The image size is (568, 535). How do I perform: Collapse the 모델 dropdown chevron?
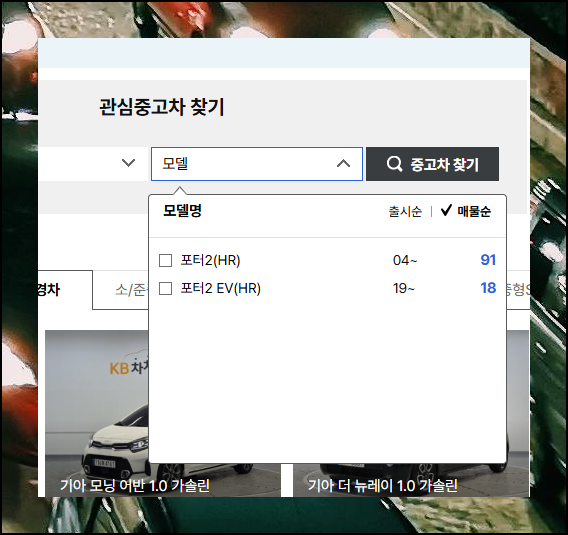pos(343,164)
